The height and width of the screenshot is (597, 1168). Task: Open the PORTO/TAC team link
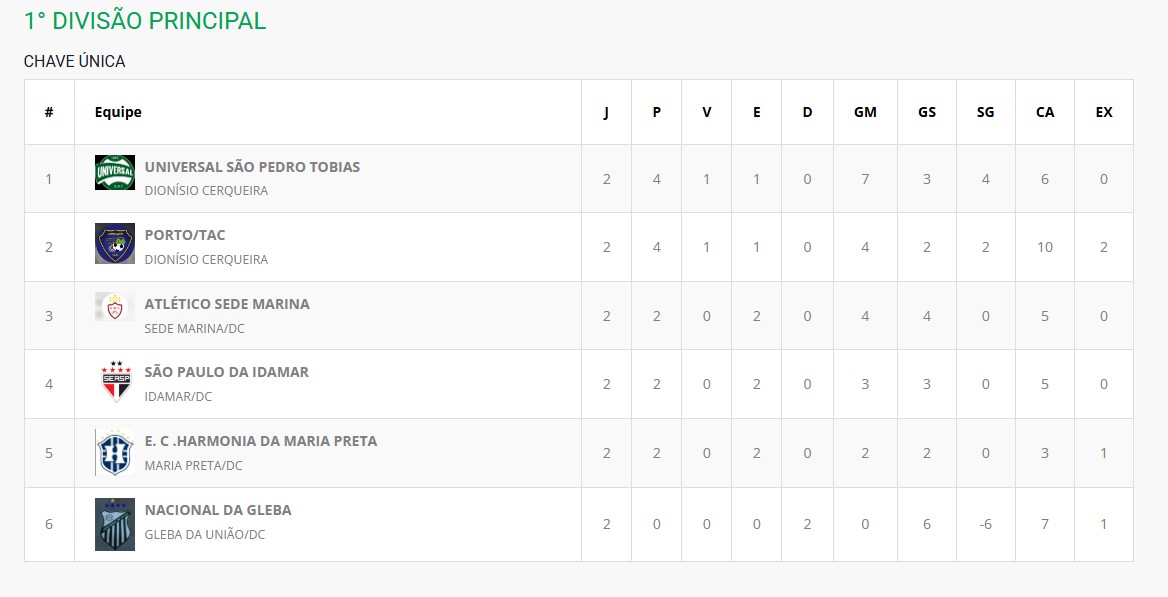click(x=185, y=235)
